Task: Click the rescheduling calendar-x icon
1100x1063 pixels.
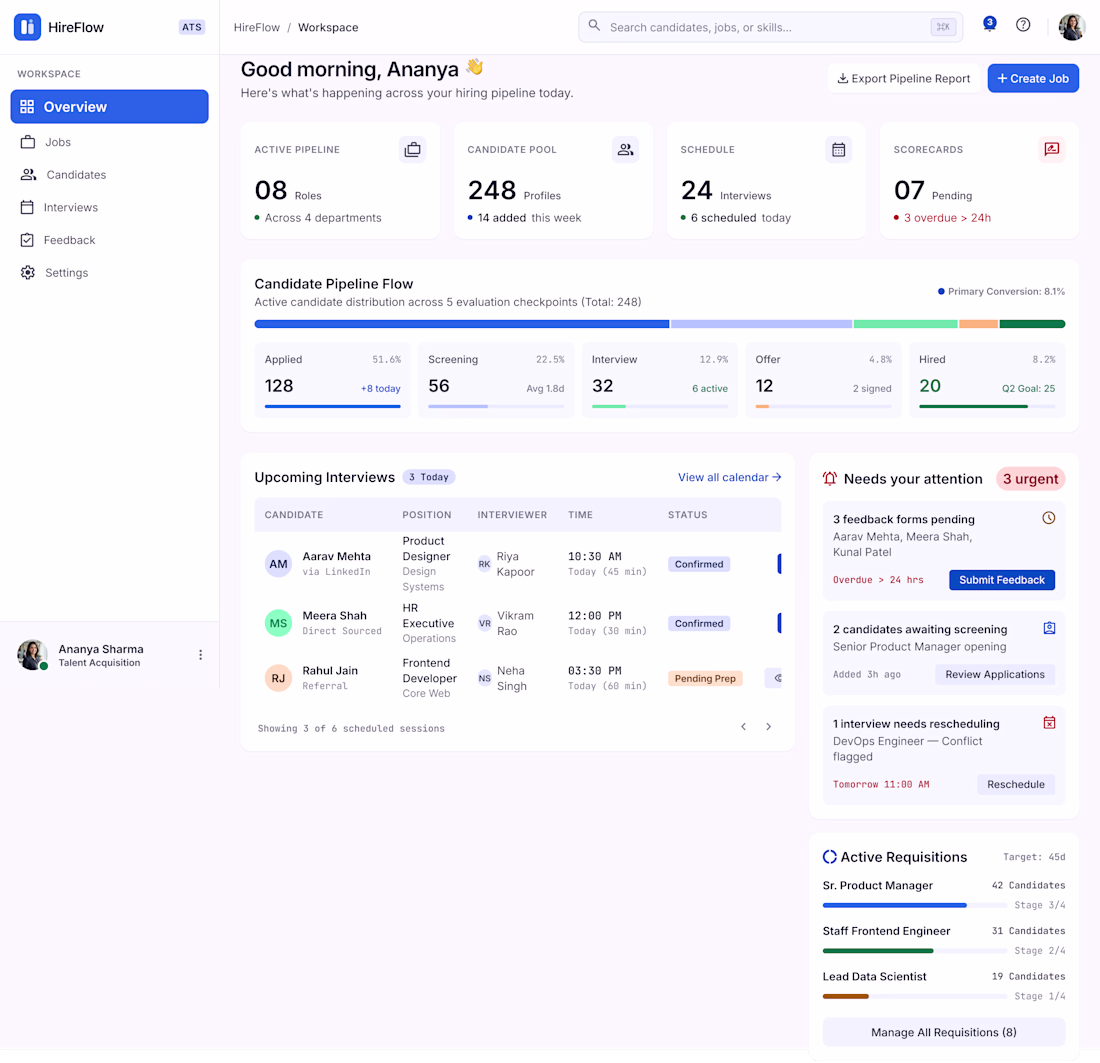Action: (x=1049, y=723)
